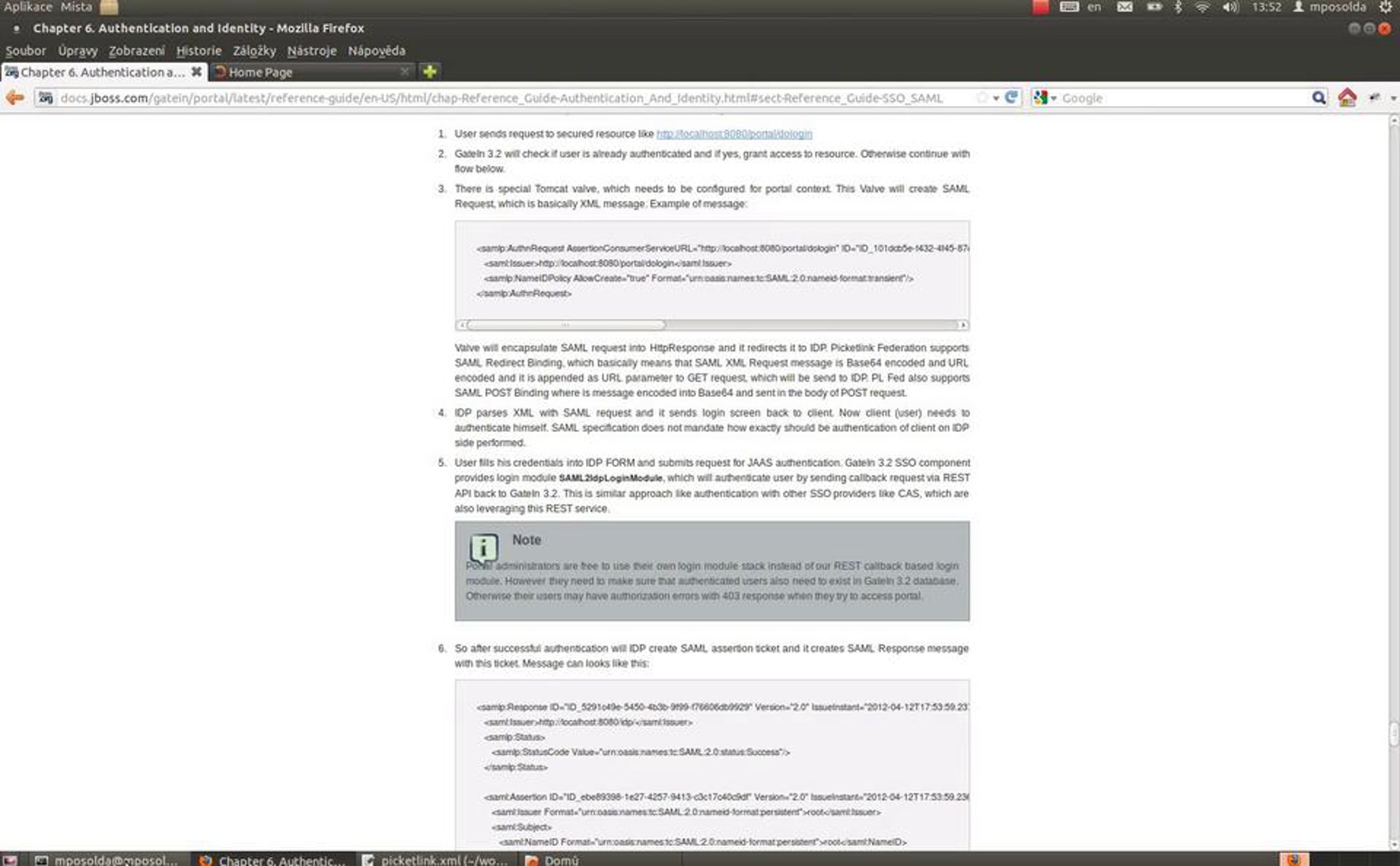This screenshot has width=1400, height=866.
Task: Open the Zobrazení menu
Action: tap(136, 51)
